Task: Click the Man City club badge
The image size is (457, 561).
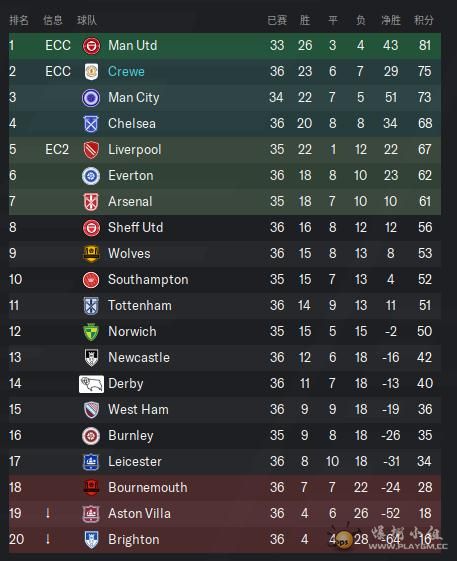Action: pyautogui.click(x=91, y=97)
